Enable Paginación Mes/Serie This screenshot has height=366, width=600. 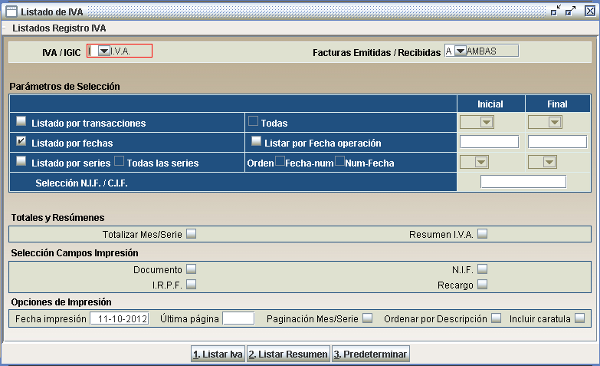tap(367, 318)
